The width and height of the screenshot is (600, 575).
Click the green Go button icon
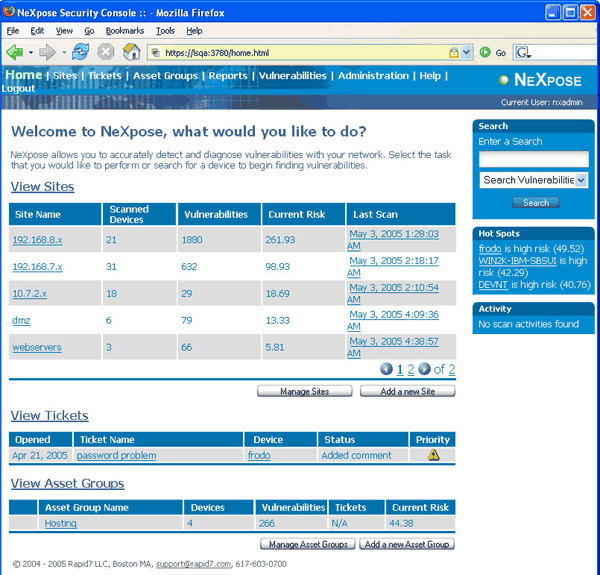pyautogui.click(x=486, y=52)
